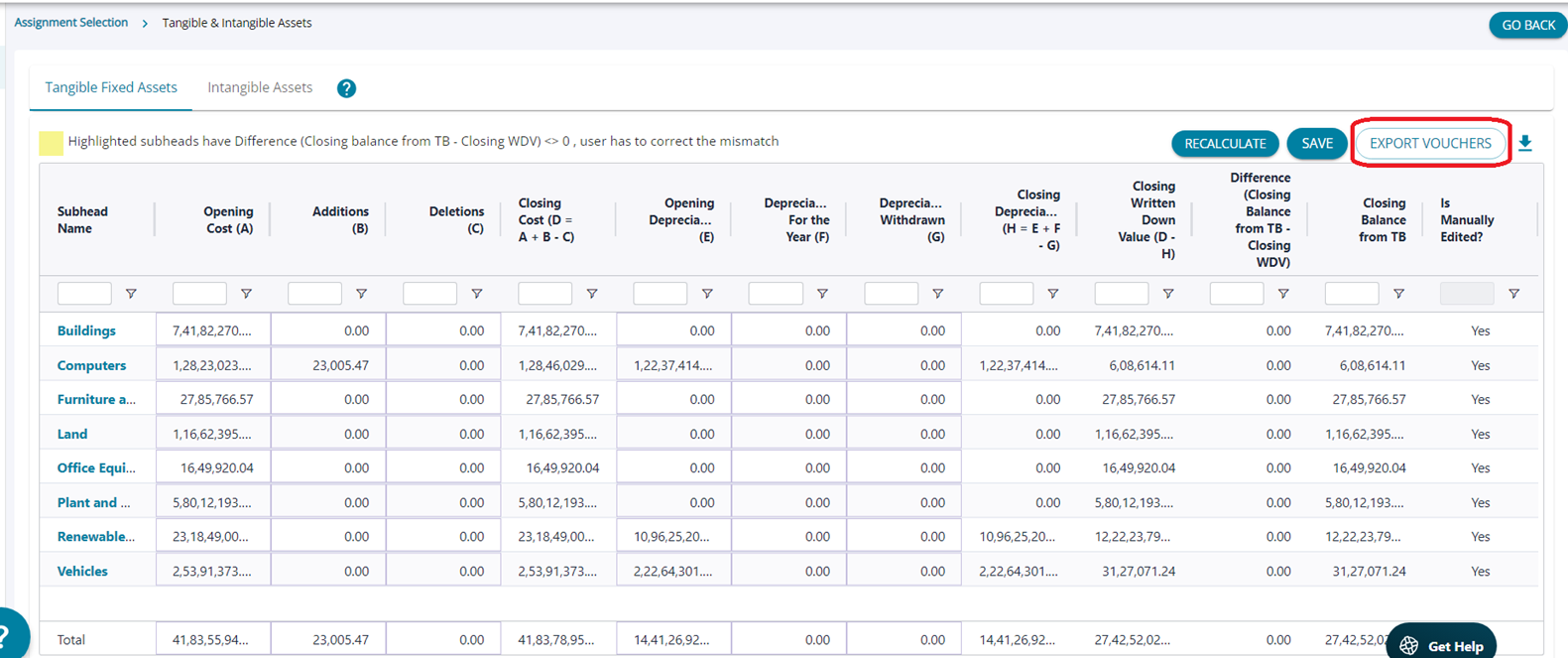This screenshot has height=658, width=1568.
Task: Click the yellow highlight legend swatch
Action: pos(51,143)
